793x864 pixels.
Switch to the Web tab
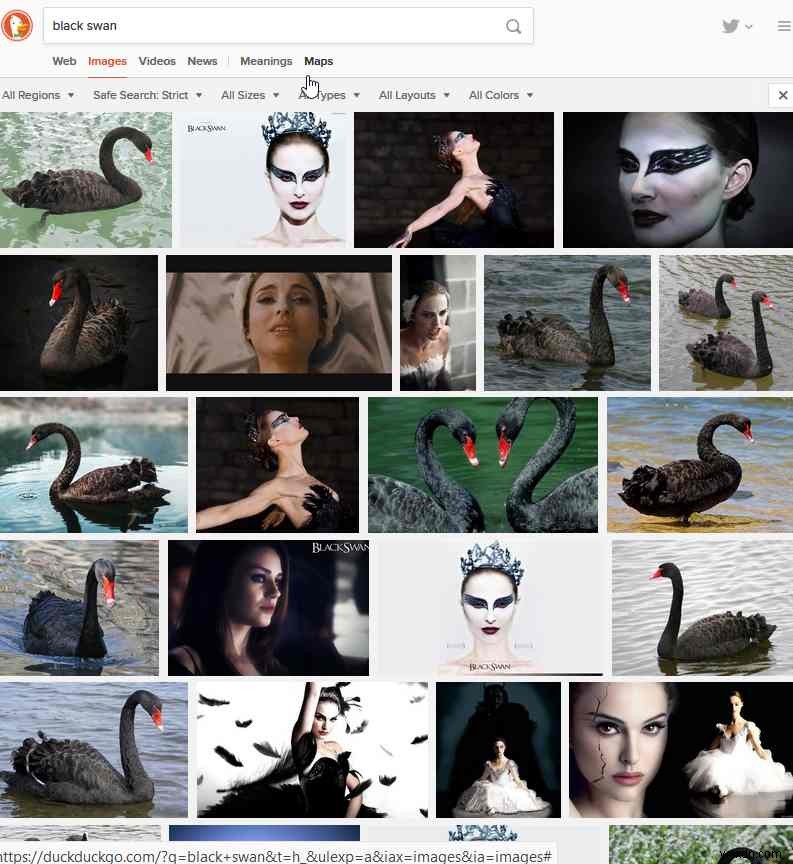(64, 61)
